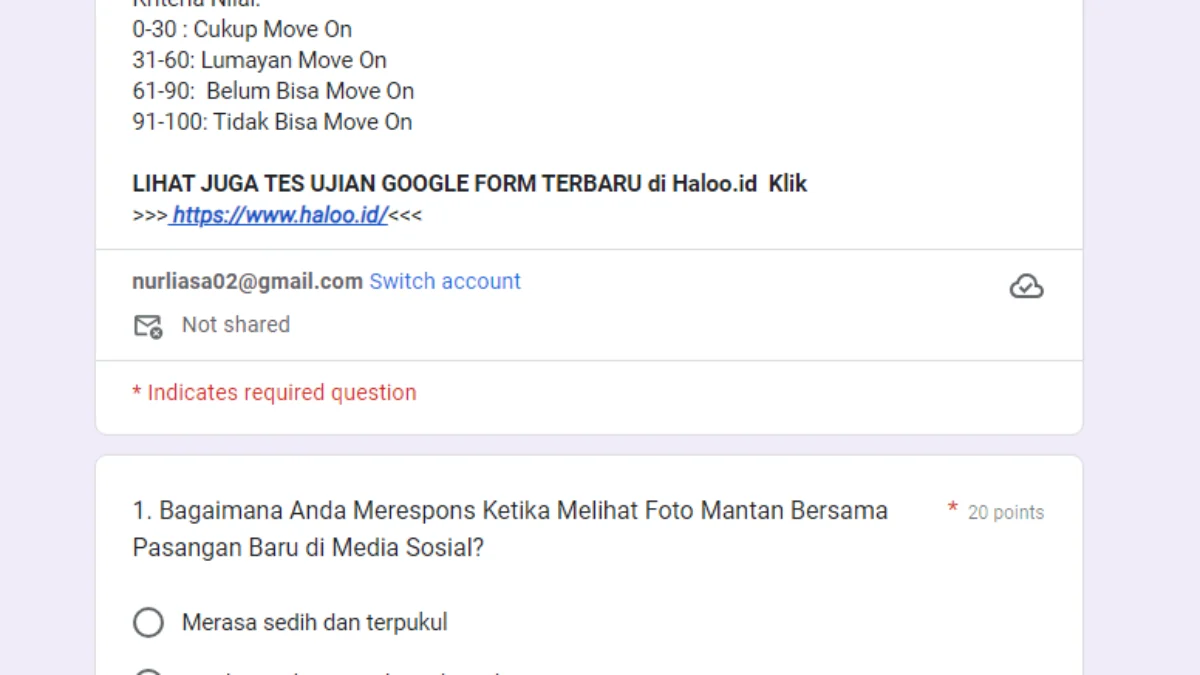
Task: Click the '0-30 : Cukup Move On' line
Action: (242, 29)
